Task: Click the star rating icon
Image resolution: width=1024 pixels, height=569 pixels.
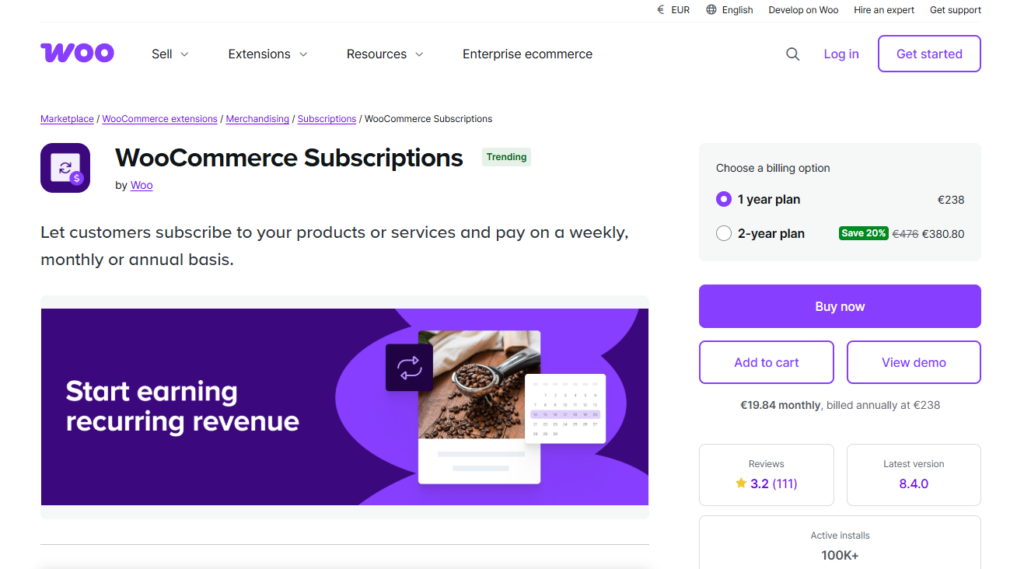Action: (741, 483)
